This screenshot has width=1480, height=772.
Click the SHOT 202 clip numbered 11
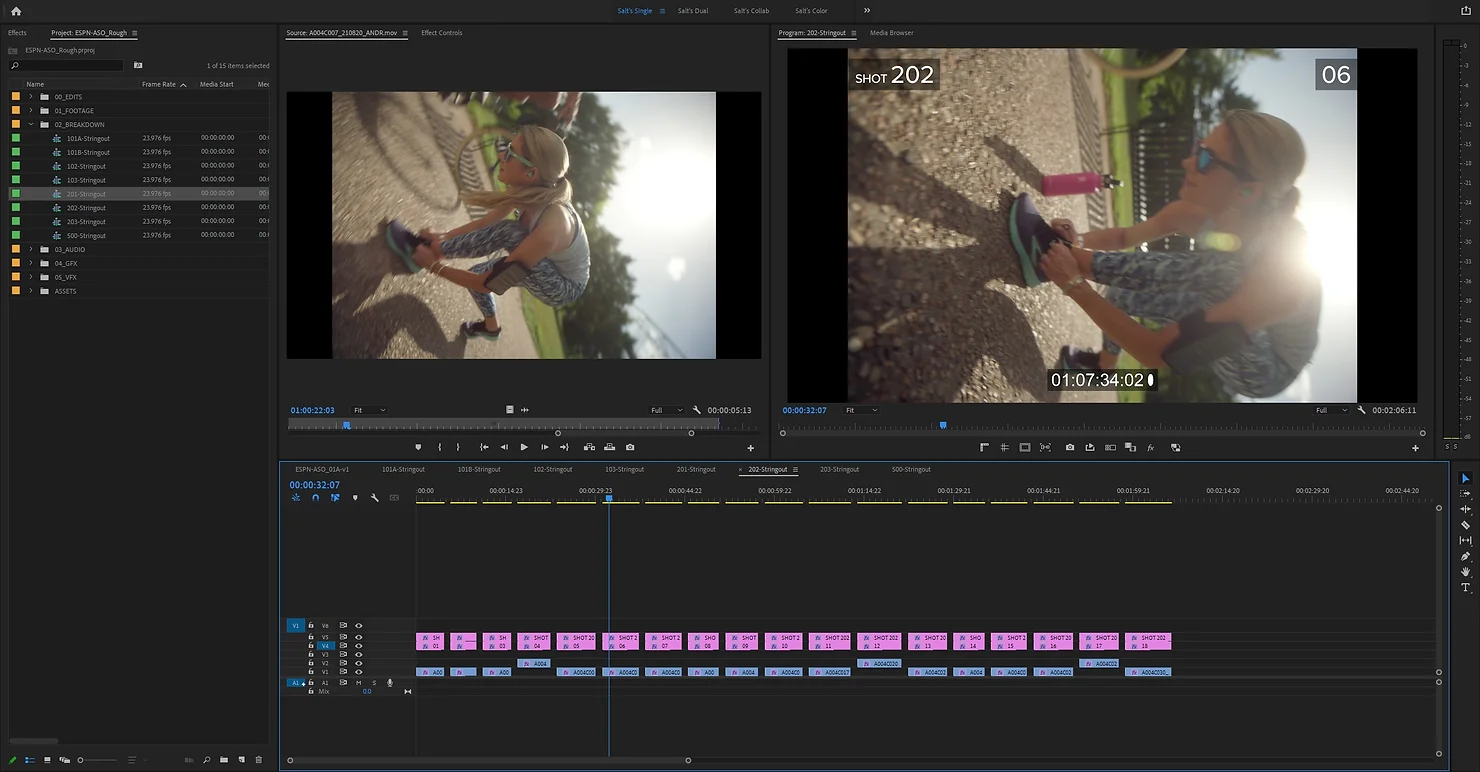829,642
